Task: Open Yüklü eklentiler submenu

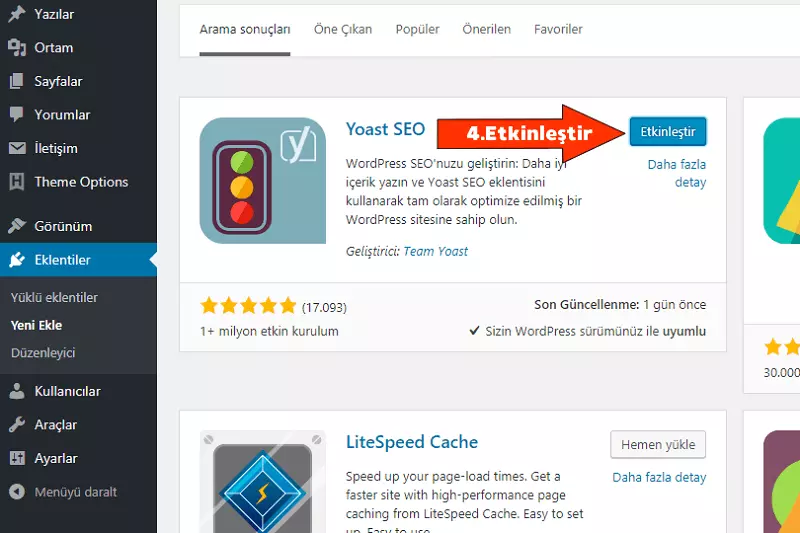Action: [54, 297]
